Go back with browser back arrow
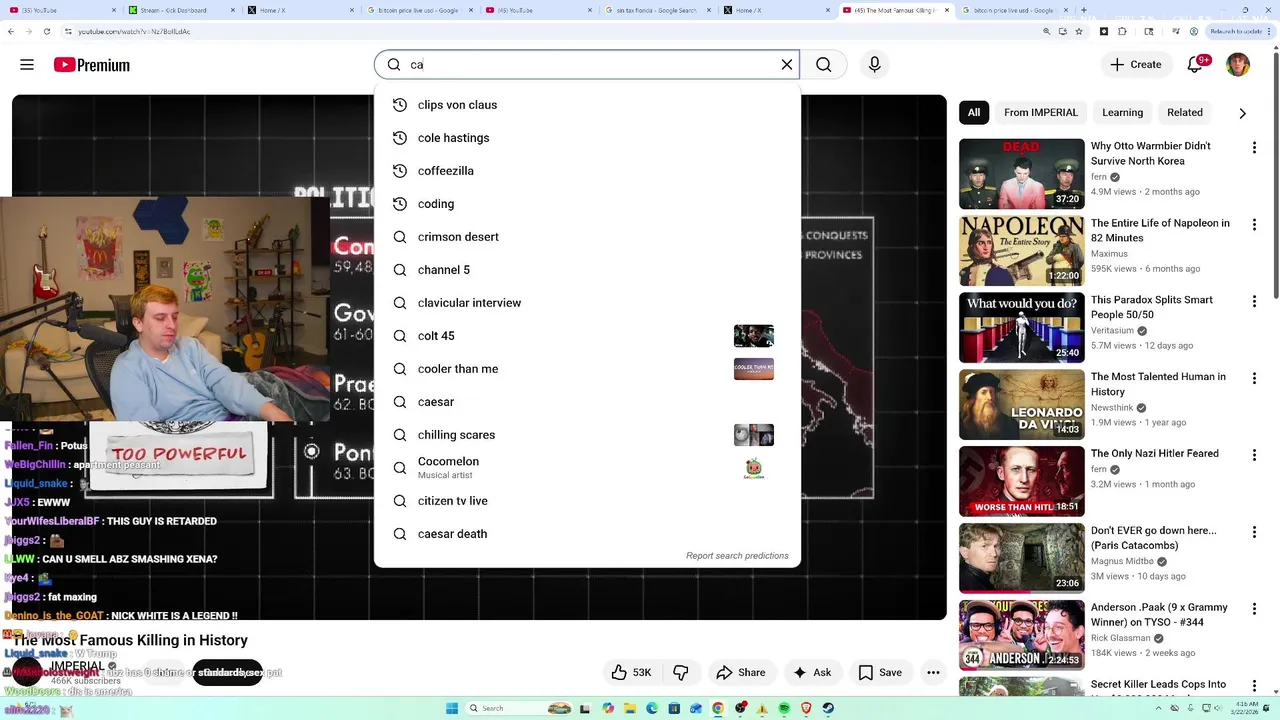Screen dimensions: 1280x720 click(x=11, y=32)
